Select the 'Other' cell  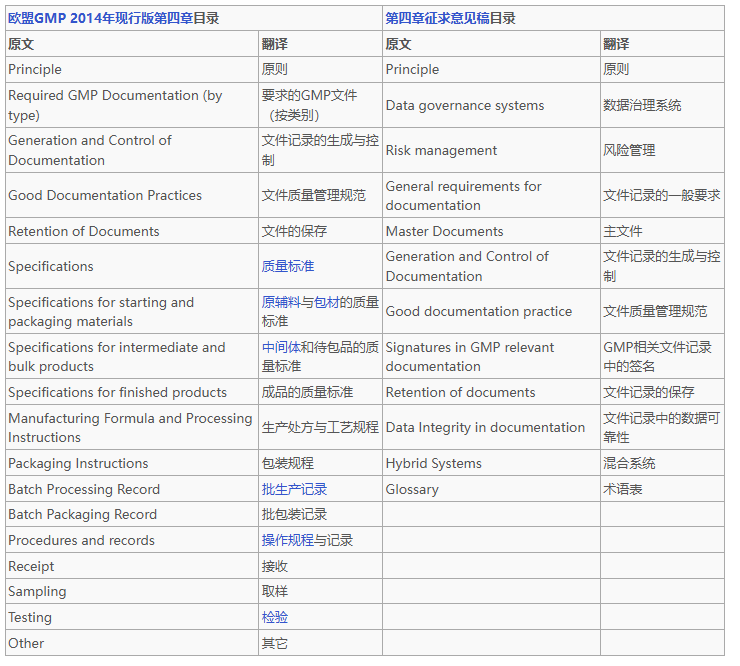point(132,643)
